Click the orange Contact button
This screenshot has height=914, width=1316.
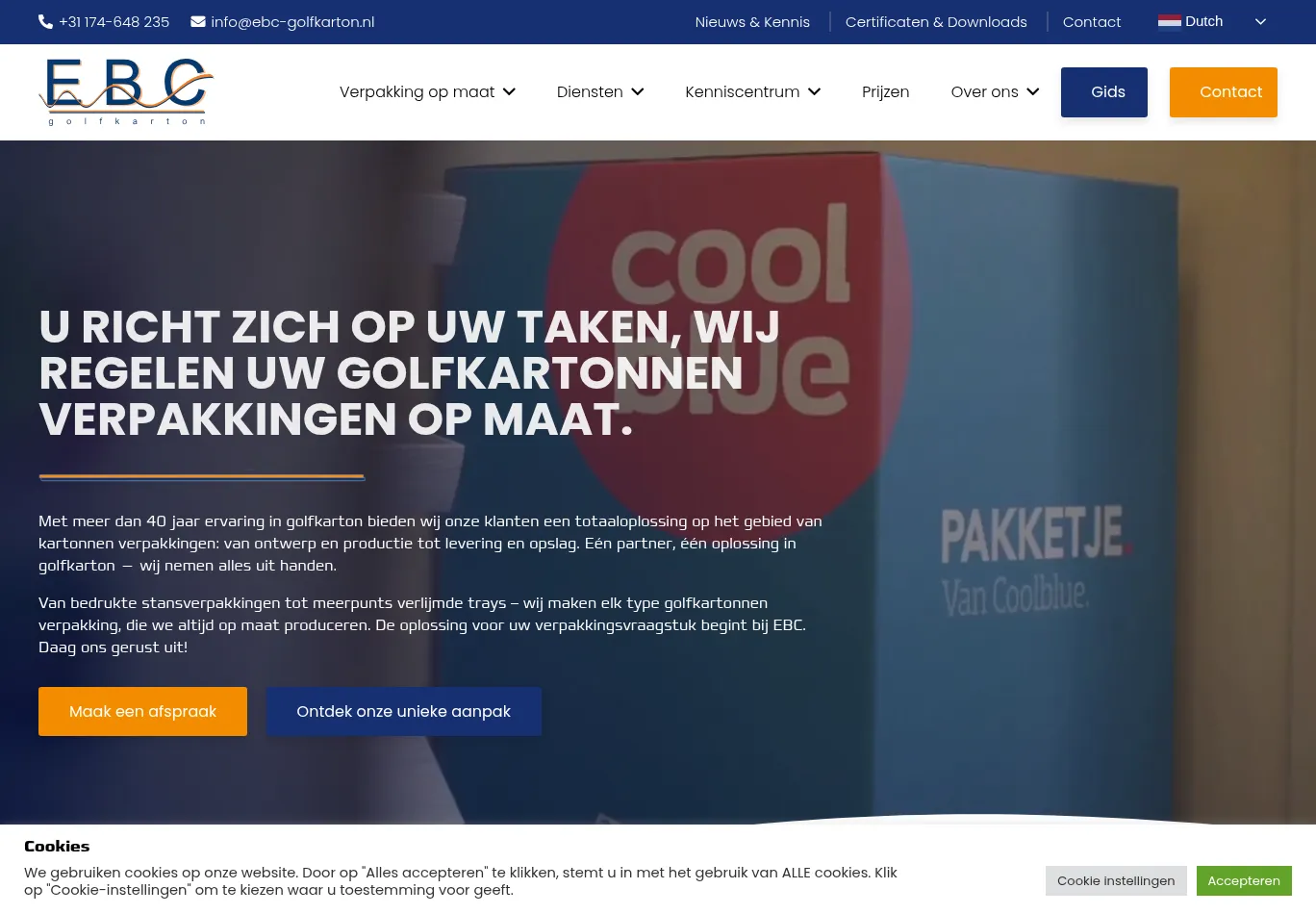pyautogui.click(x=1224, y=92)
